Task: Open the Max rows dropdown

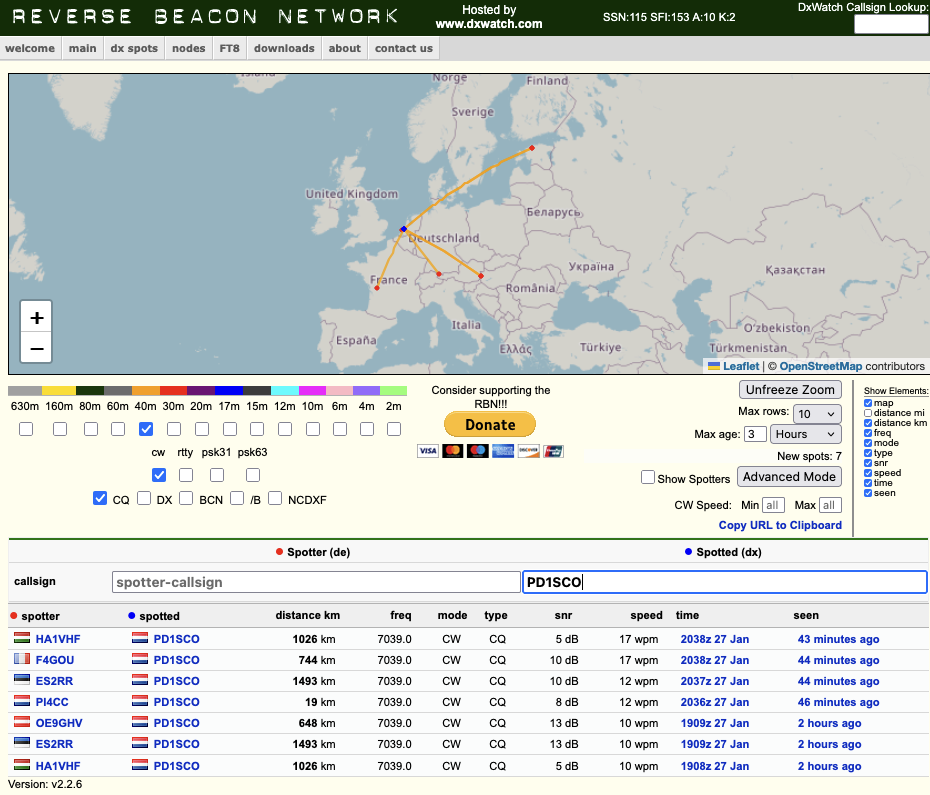Action: 817,414
